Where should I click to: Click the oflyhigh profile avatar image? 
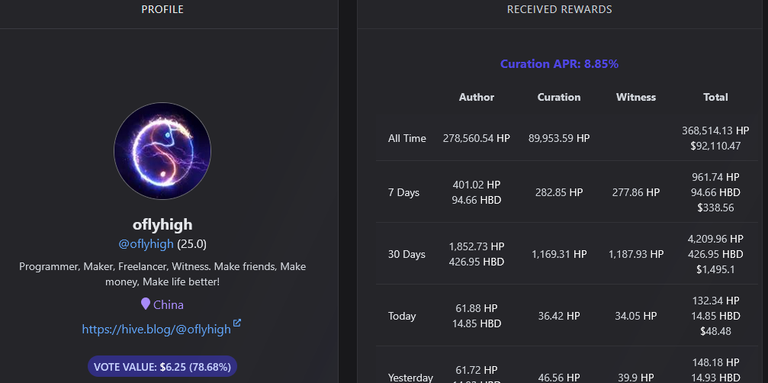163,151
